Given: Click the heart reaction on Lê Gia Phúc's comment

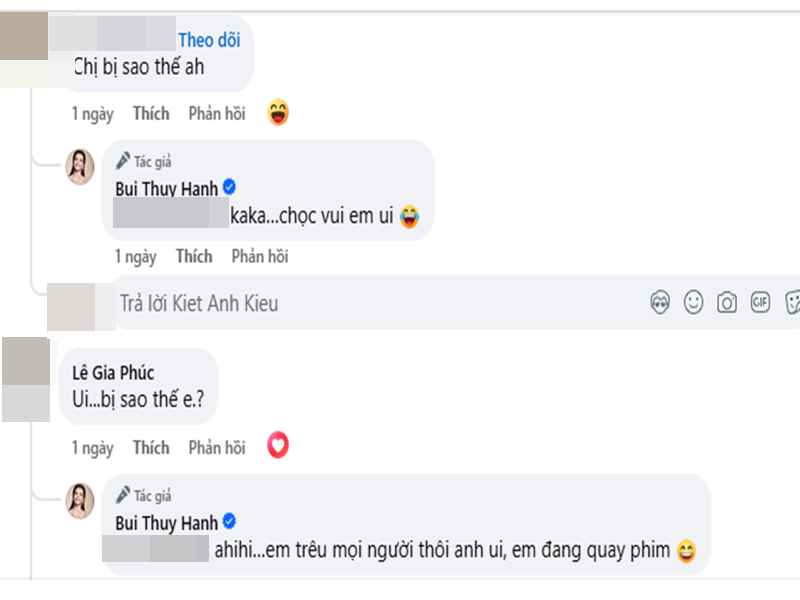Looking at the screenshot, I should coord(278,444).
